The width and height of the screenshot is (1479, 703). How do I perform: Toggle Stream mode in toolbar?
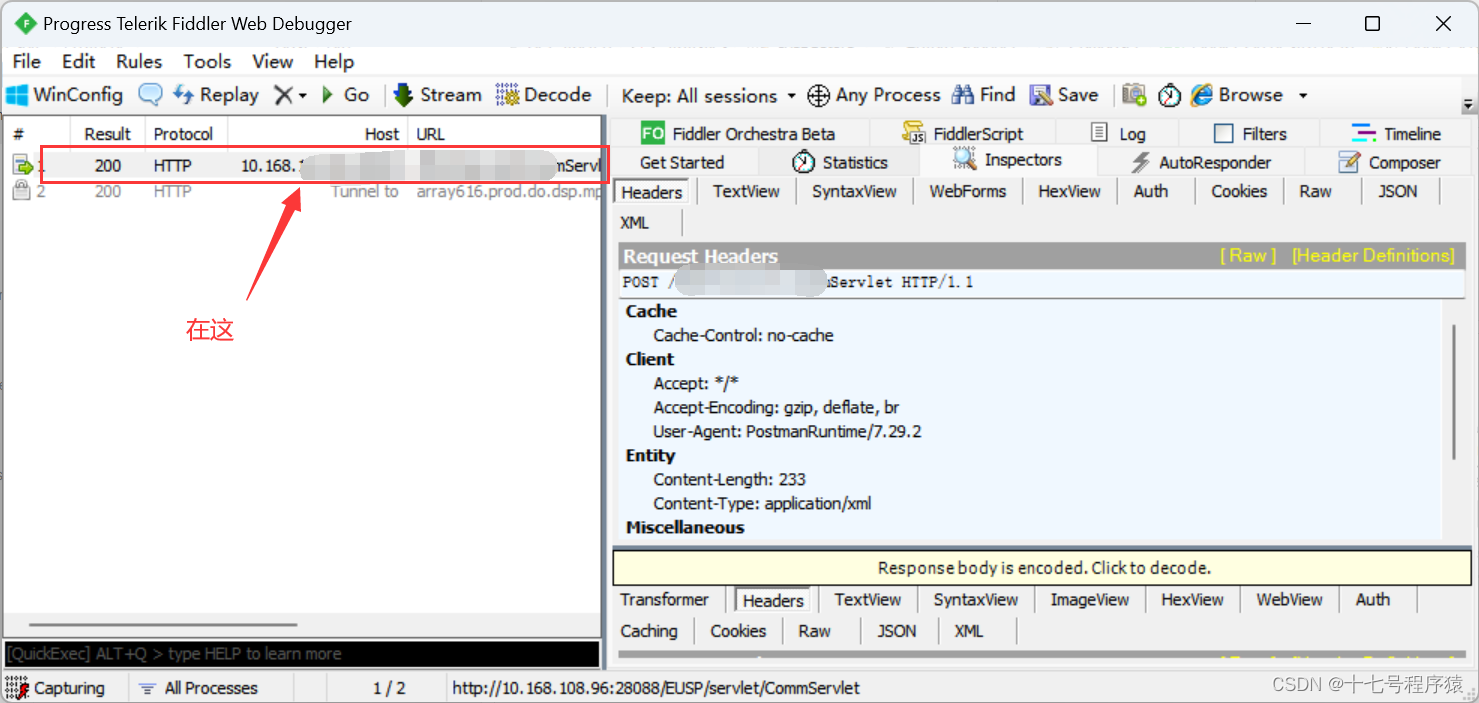pyautogui.click(x=437, y=95)
